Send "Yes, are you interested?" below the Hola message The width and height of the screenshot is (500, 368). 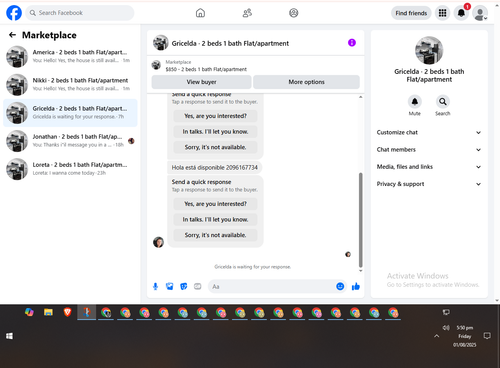(x=215, y=204)
